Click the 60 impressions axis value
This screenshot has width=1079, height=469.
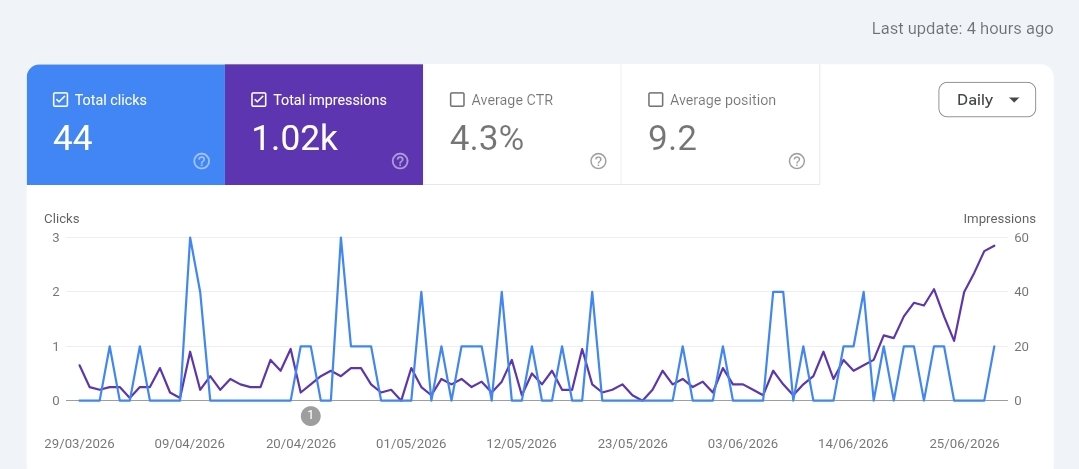(1022, 238)
